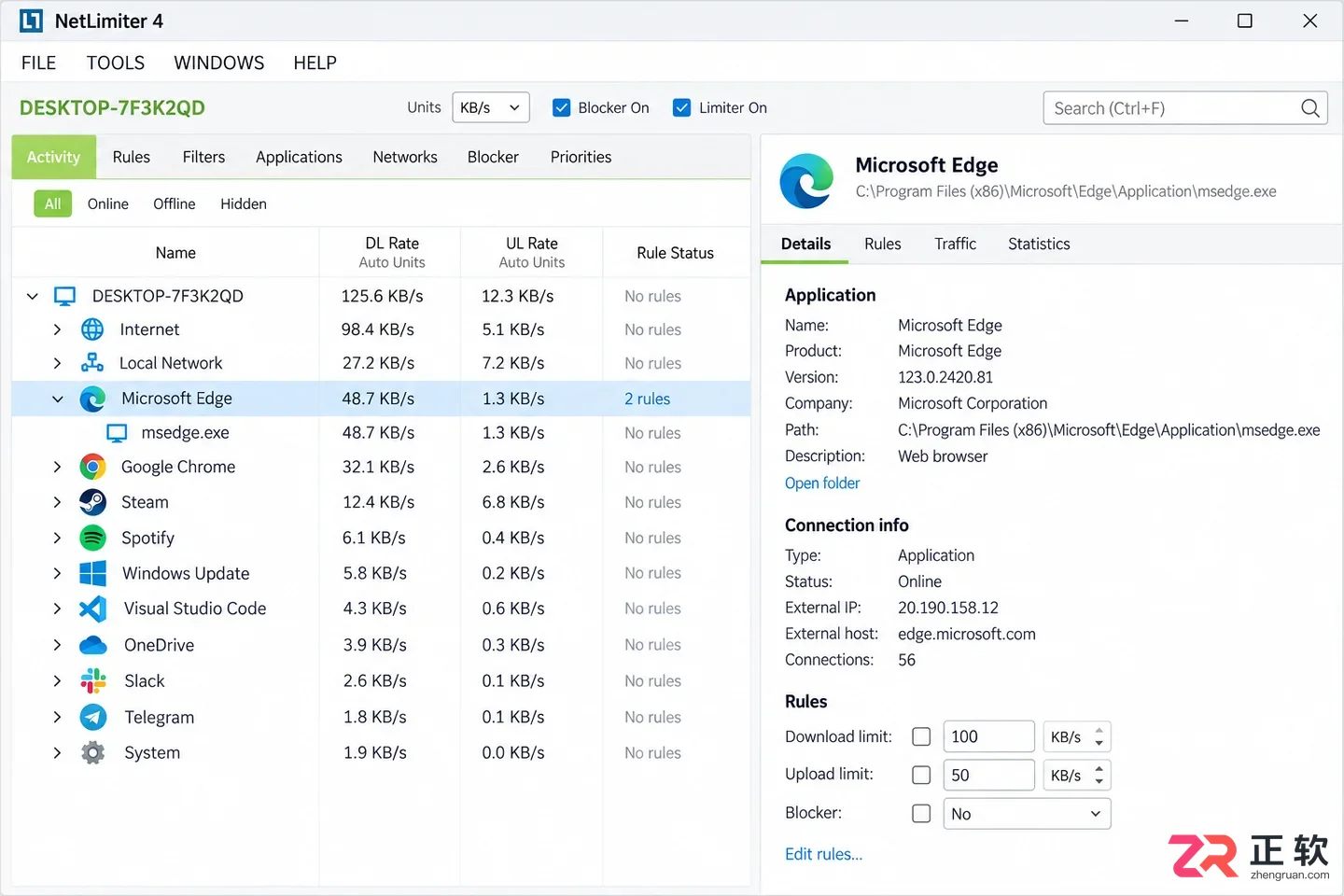Toggle the Blocker On checkbox
The width and height of the screenshot is (1344, 896).
(x=562, y=108)
